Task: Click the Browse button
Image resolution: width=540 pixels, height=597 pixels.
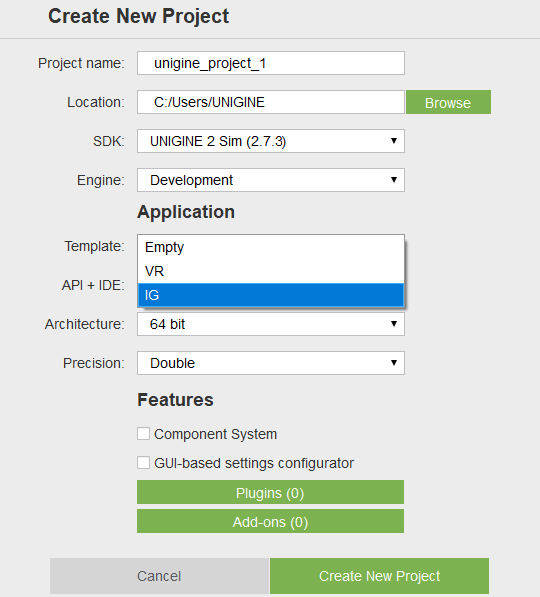Action: 448,102
